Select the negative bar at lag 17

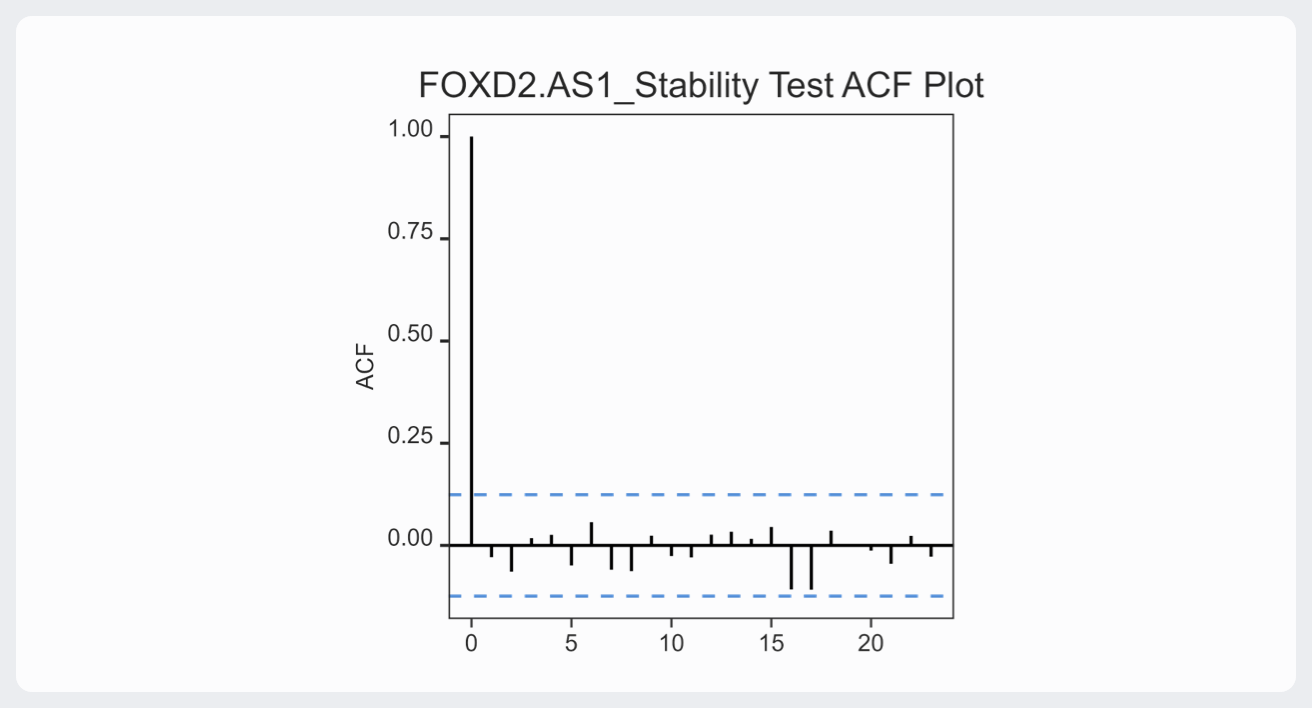tap(811, 567)
